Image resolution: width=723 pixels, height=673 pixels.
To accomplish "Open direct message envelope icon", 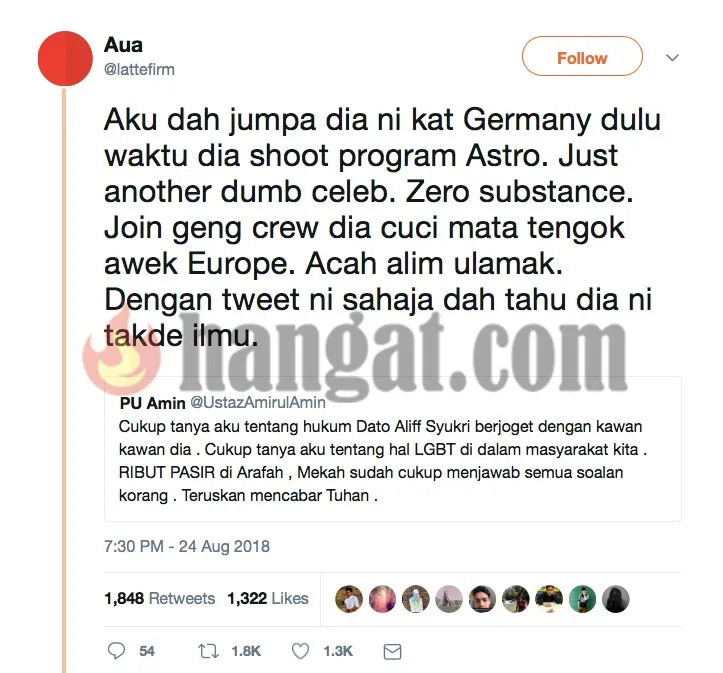I will [x=392, y=652].
